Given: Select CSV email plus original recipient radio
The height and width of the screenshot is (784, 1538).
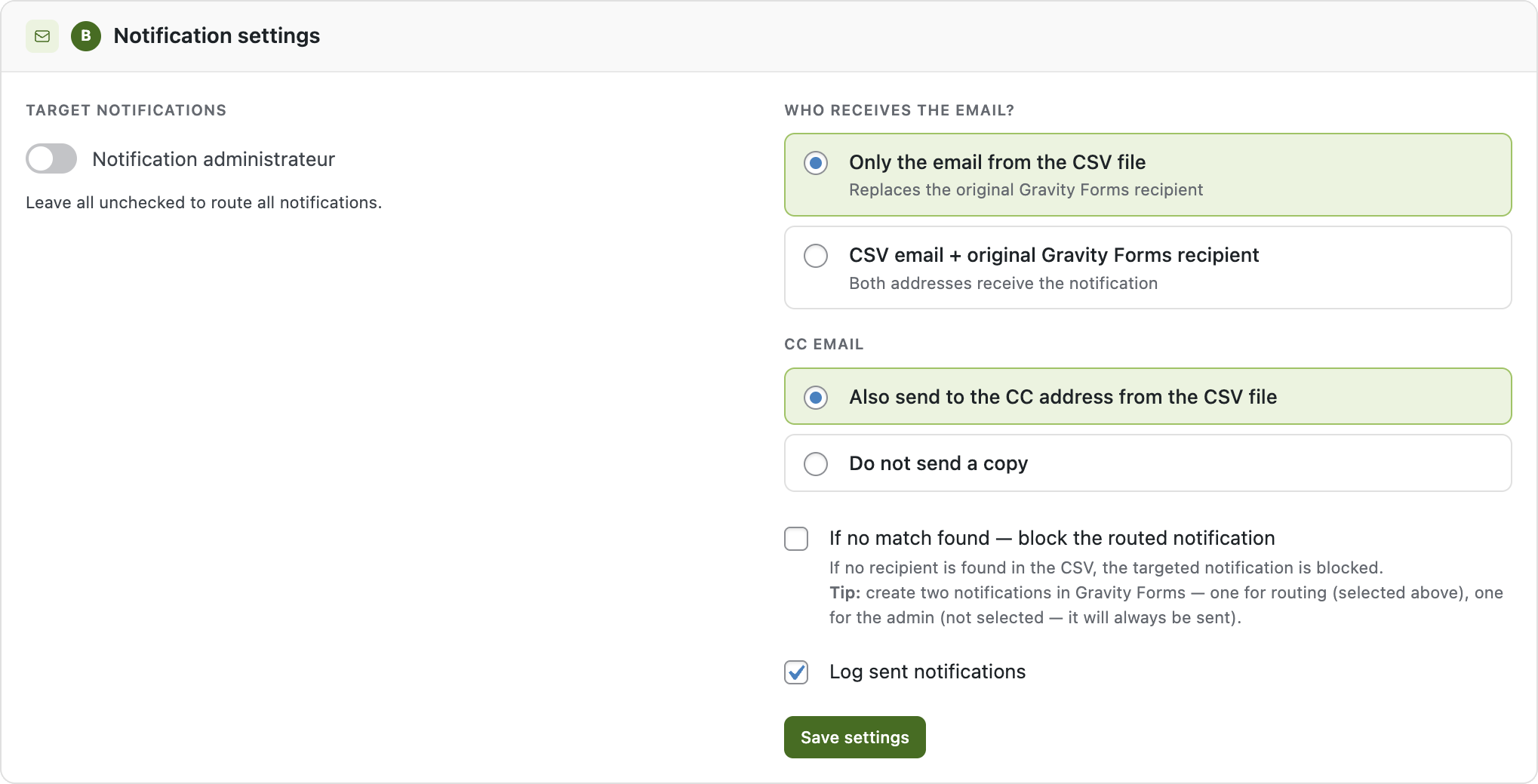Looking at the screenshot, I should (x=816, y=256).
